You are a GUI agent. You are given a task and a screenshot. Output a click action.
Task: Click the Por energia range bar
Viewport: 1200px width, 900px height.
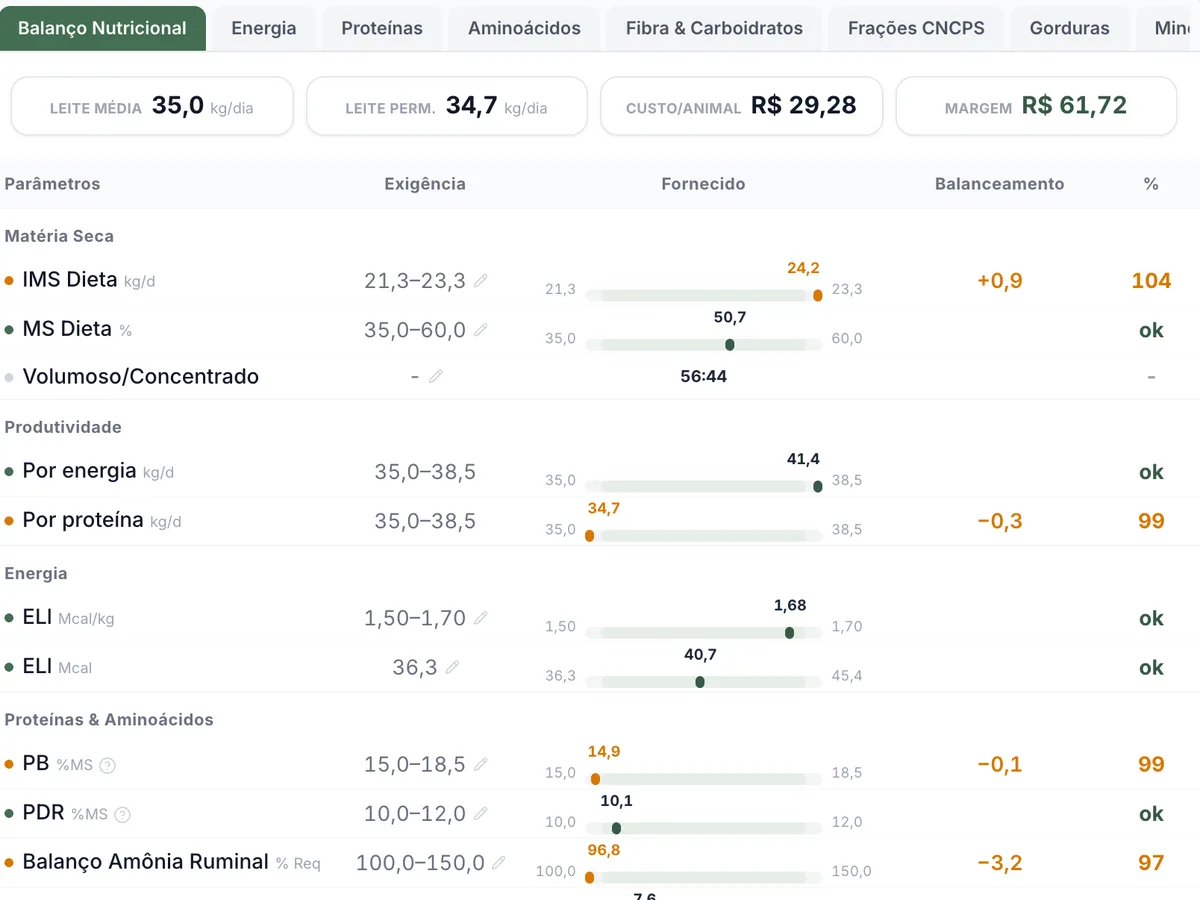coord(704,486)
